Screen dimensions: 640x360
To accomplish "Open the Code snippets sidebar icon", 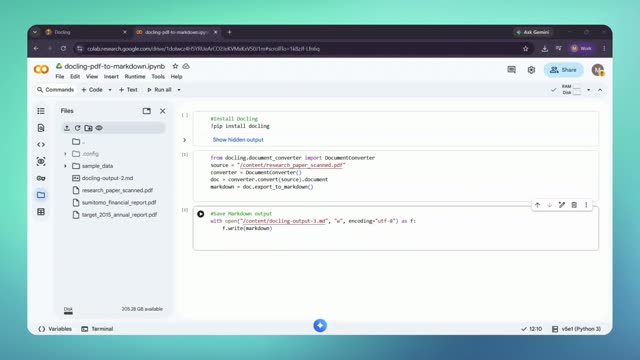I will pyautogui.click(x=41, y=144).
